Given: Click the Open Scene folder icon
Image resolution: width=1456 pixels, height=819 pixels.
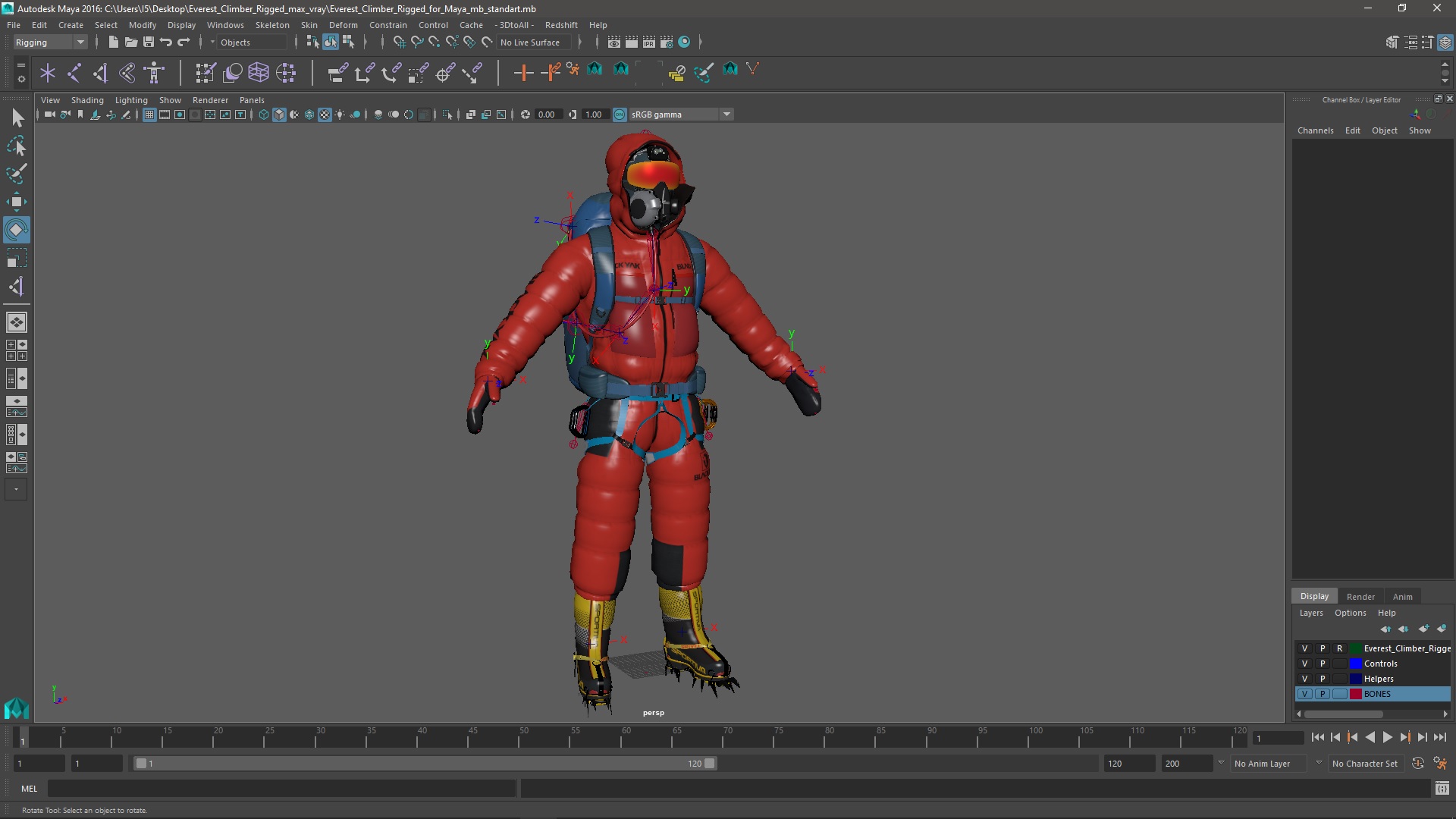Looking at the screenshot, I should 130,42.
